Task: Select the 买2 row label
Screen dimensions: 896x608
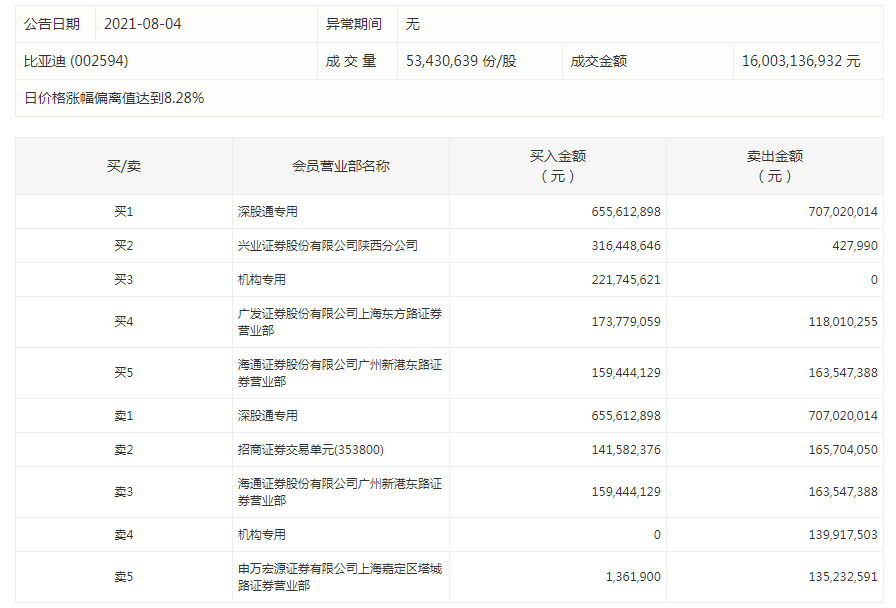Action: click(x=123, y=246)
